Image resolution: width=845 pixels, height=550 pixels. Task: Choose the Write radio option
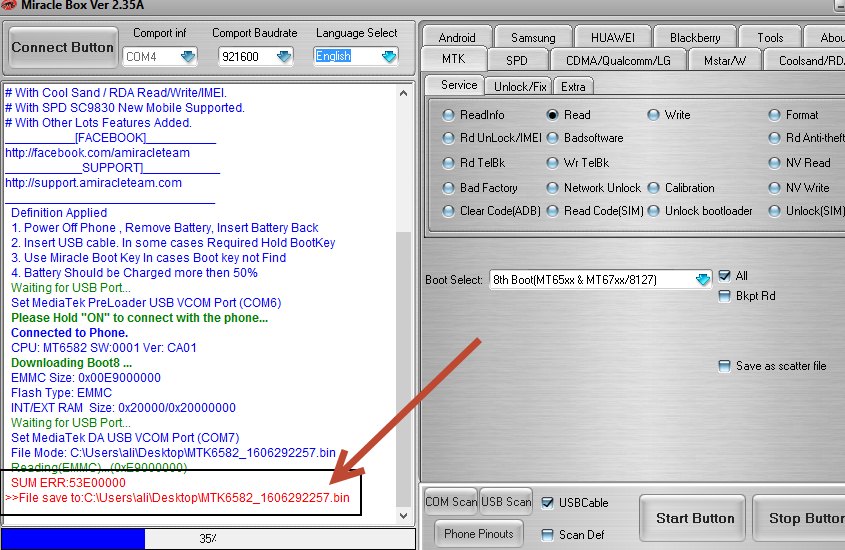click(653, 115)
